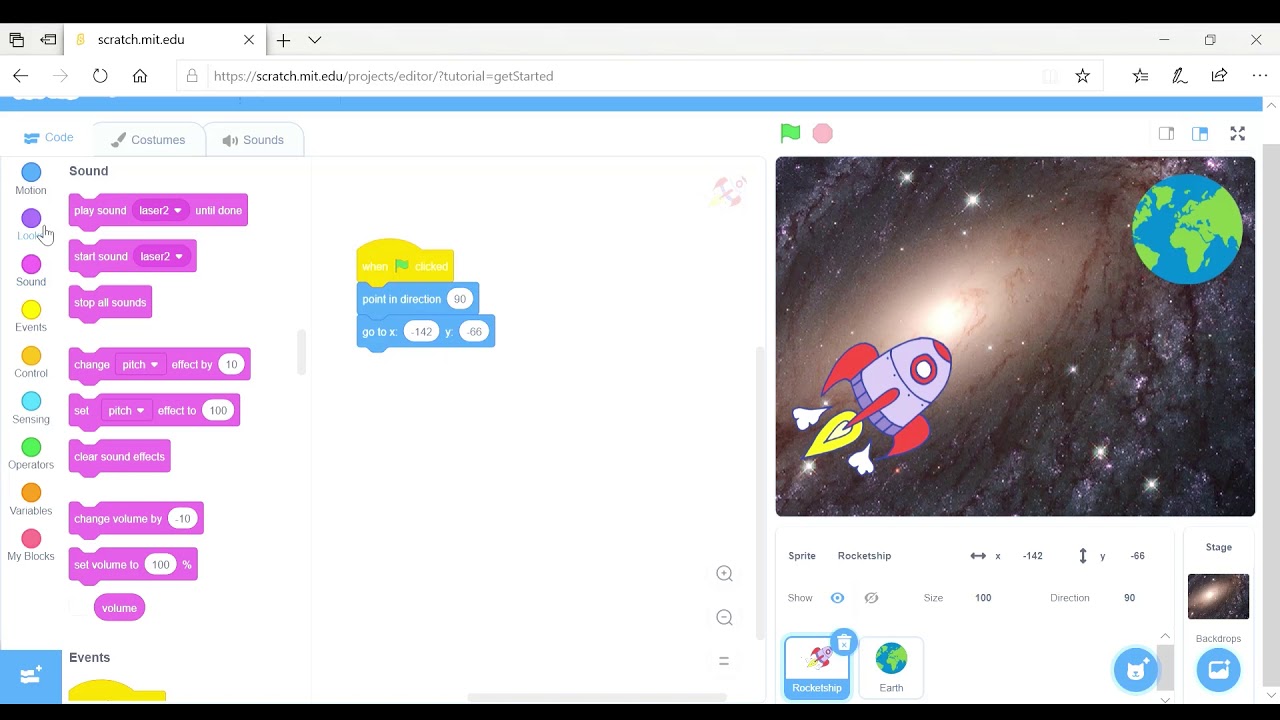This screenshot has height=720, width=1280.
Task: Select the Sensing block category
Action: (31, 408)
